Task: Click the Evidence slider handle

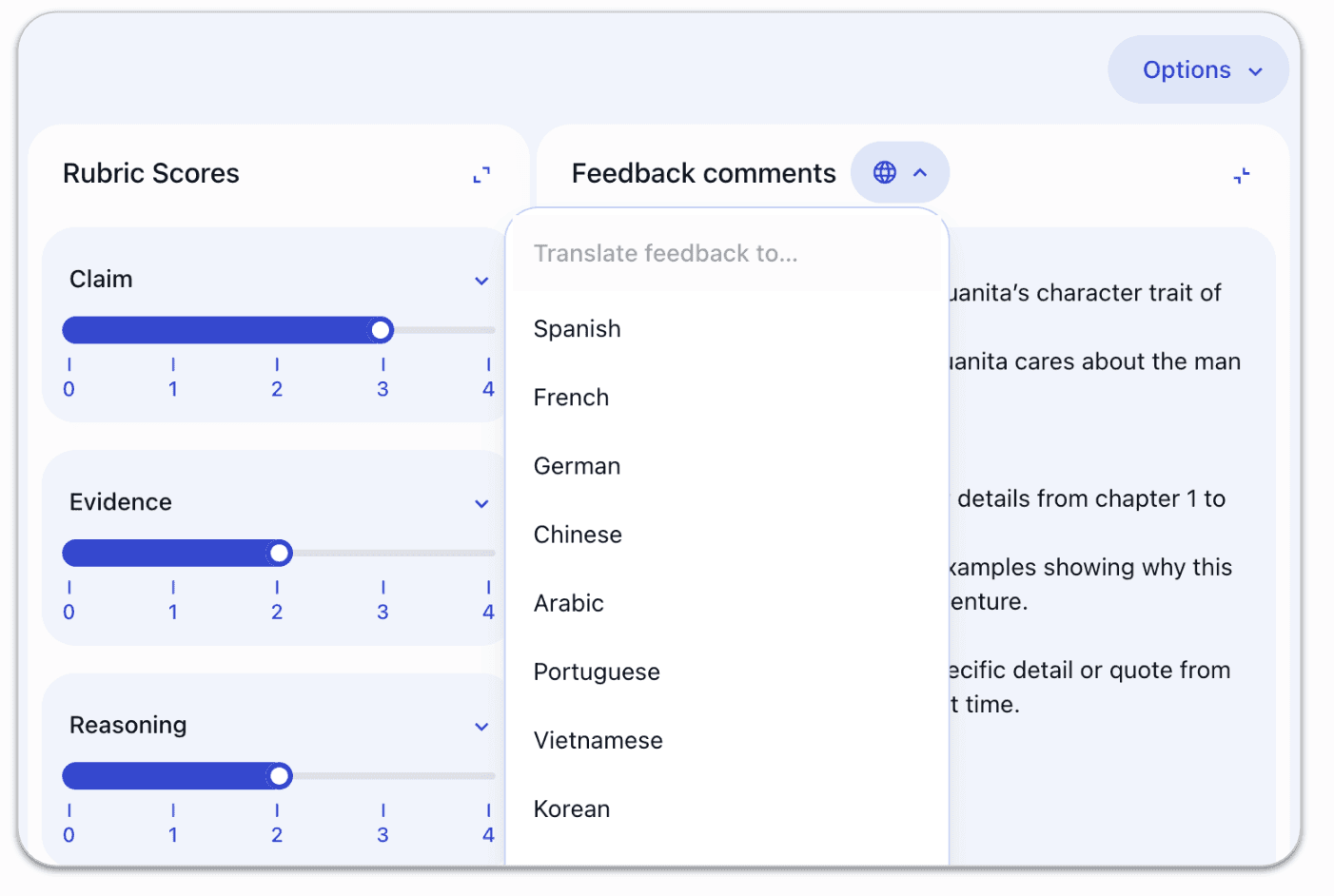Action: [x=279, y=553]
